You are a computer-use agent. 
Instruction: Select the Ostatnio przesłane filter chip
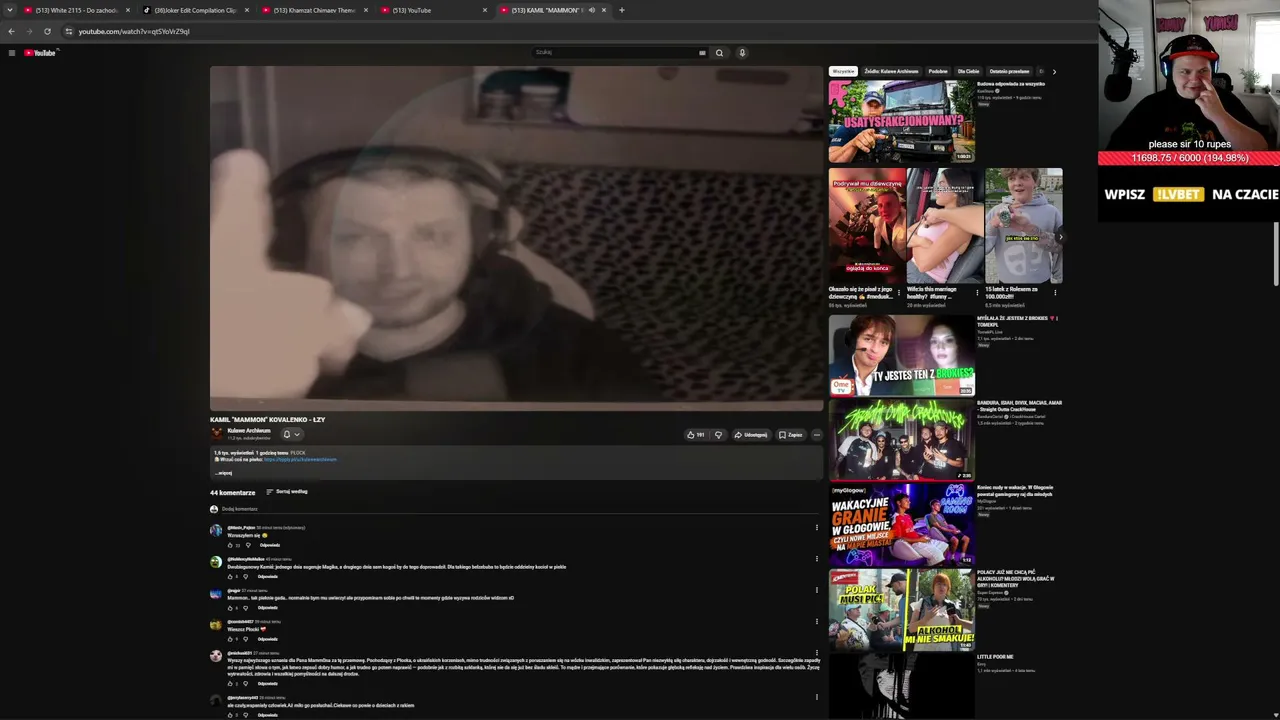coord(1009,71)
